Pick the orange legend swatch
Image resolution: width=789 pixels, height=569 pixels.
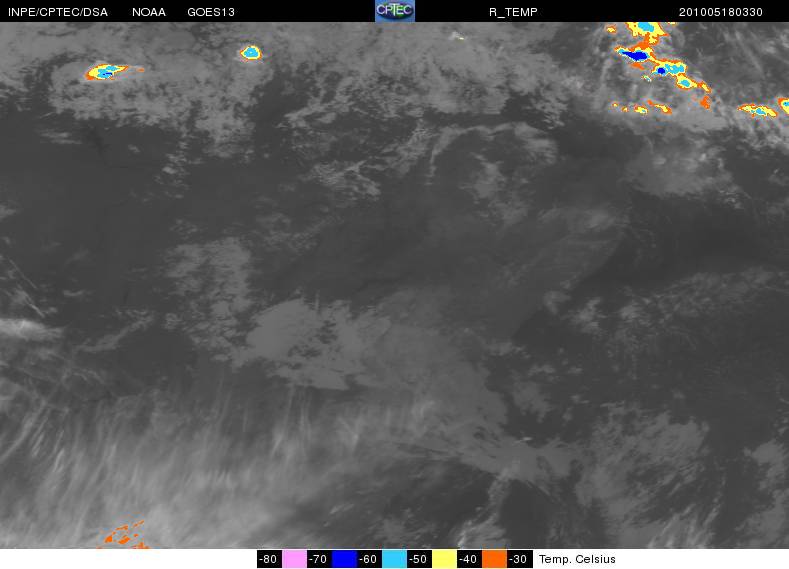coord(494,559)
